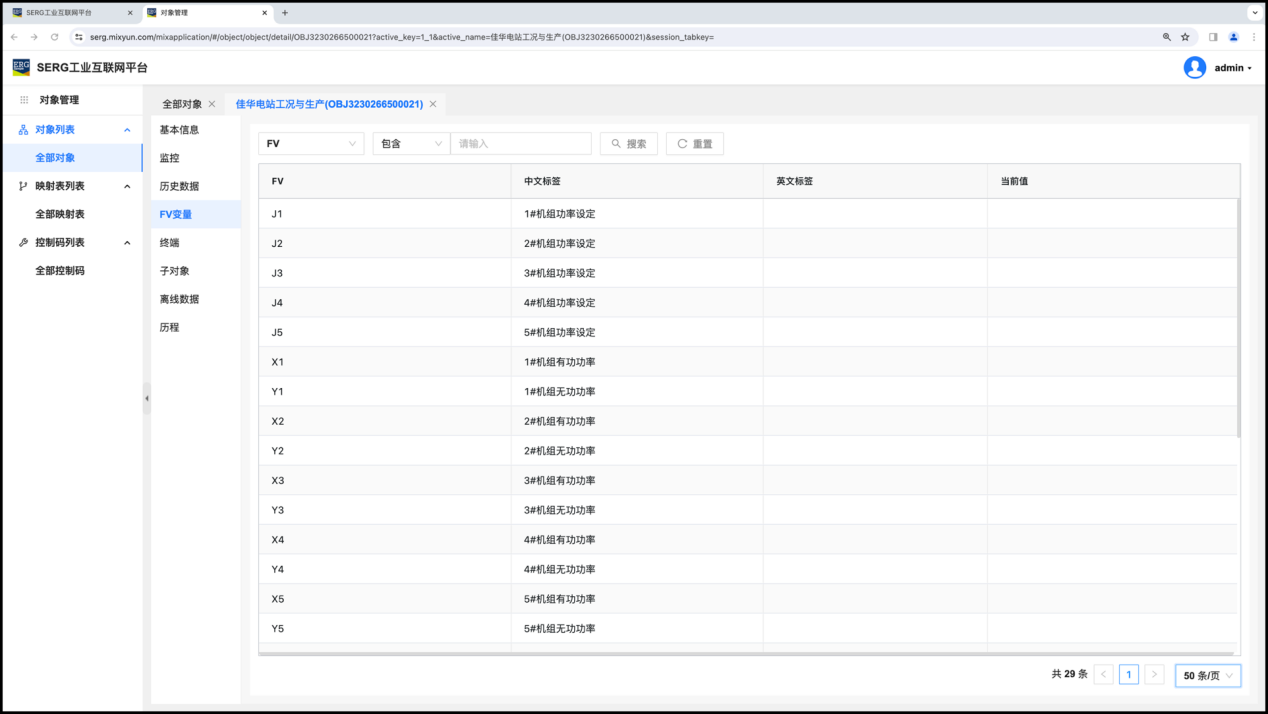Viewport: 1268px width, 714px height.
Task: Go to the next page arrow
Action: pyautogui.click(x=1154, y=675)
